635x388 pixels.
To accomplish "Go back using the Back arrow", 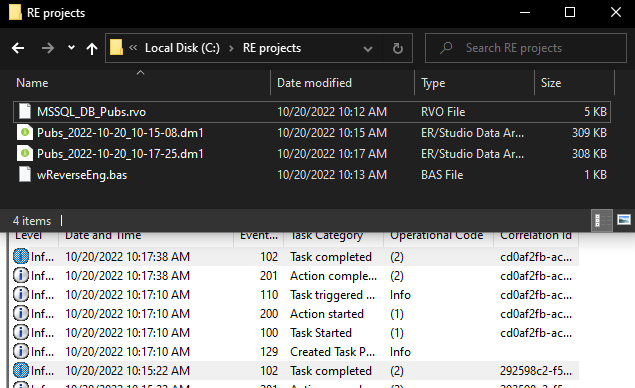I will (18, 48).
